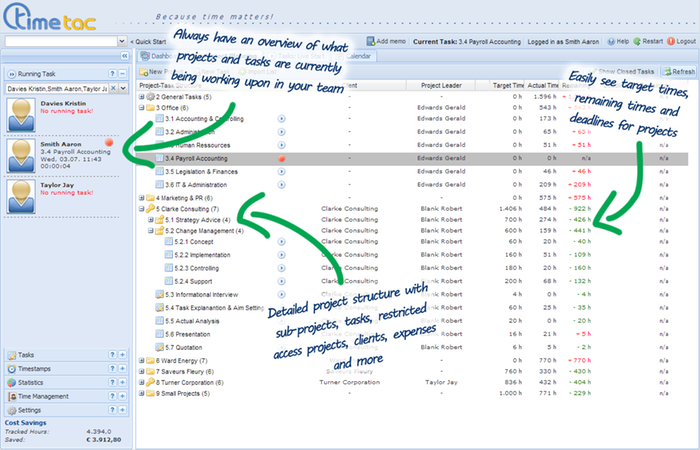Expand Time Management panel plus button

(123, 396)
